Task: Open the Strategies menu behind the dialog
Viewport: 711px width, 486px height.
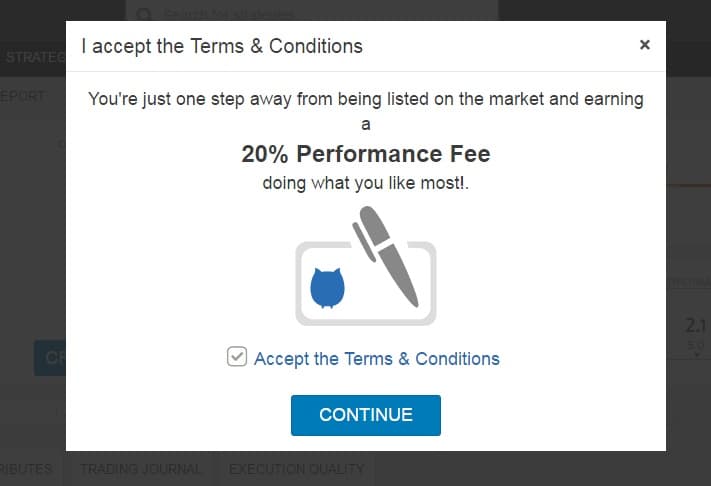Action: 34,57
